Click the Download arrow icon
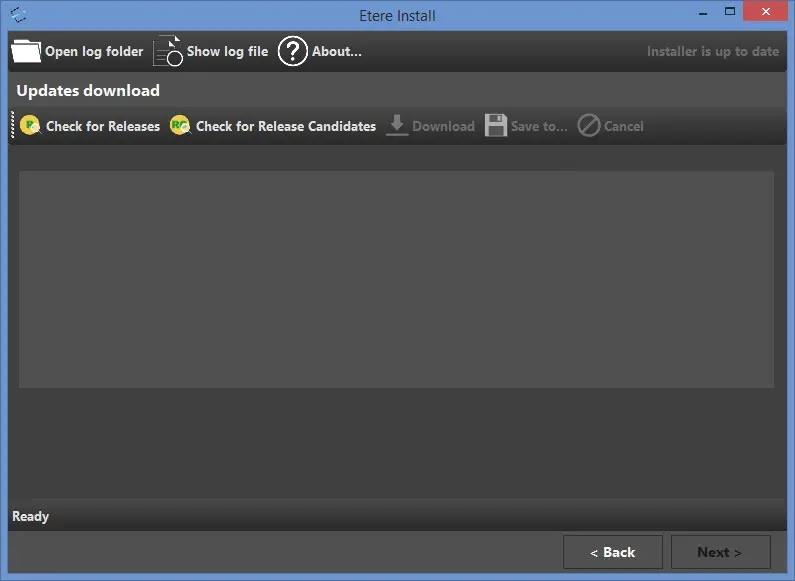The image size is (795, 581). point(397,126)
